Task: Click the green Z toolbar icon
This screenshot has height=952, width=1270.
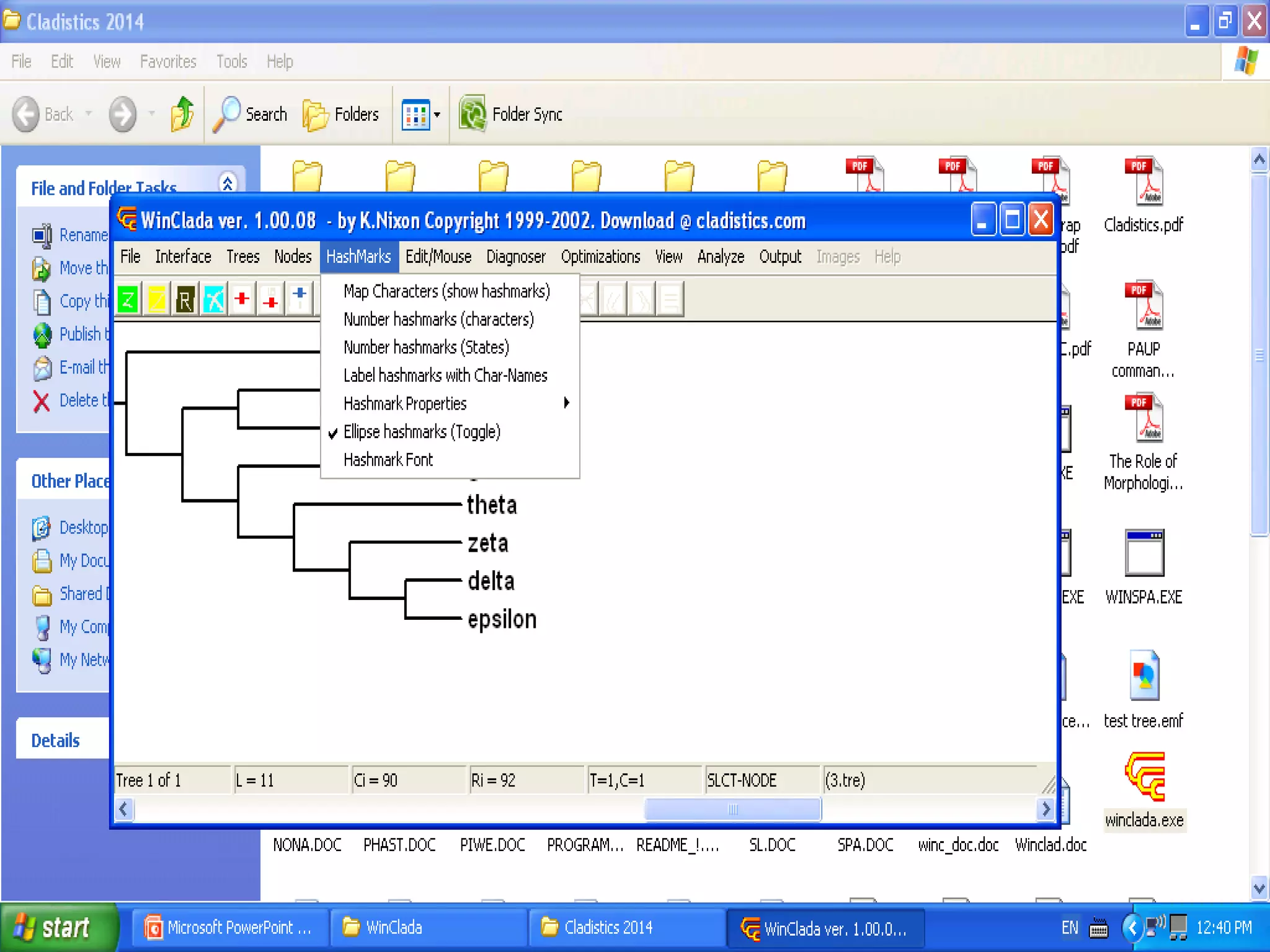Action: 128,300
